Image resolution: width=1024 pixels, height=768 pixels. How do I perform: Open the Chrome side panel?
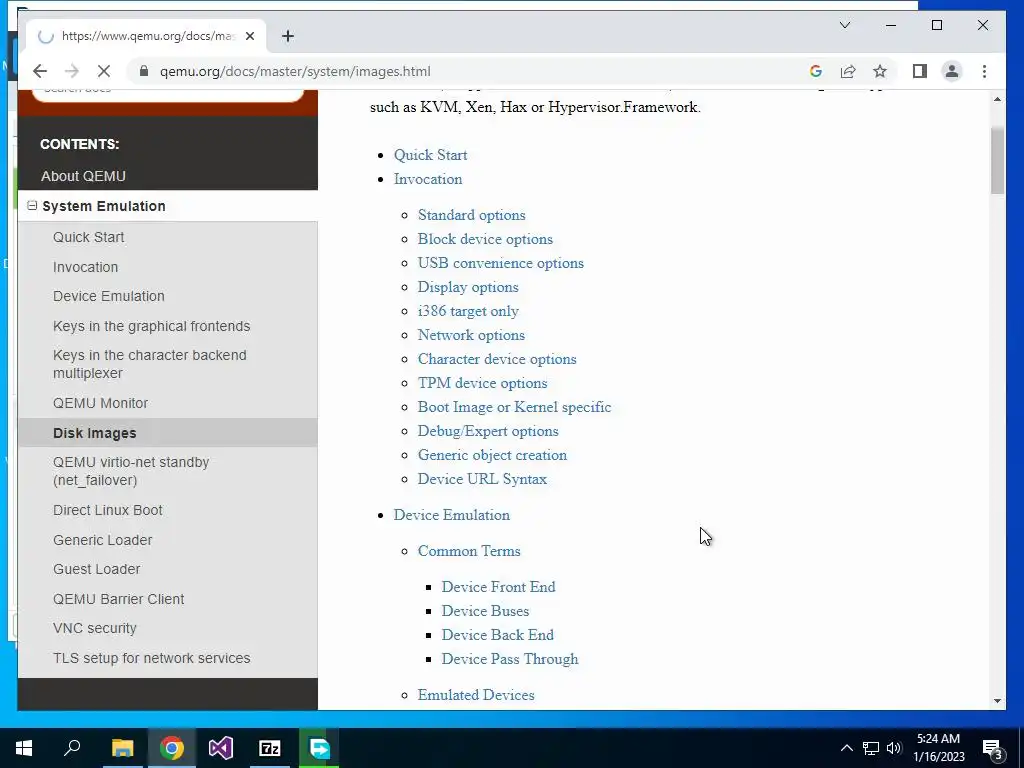coord(920,71)
